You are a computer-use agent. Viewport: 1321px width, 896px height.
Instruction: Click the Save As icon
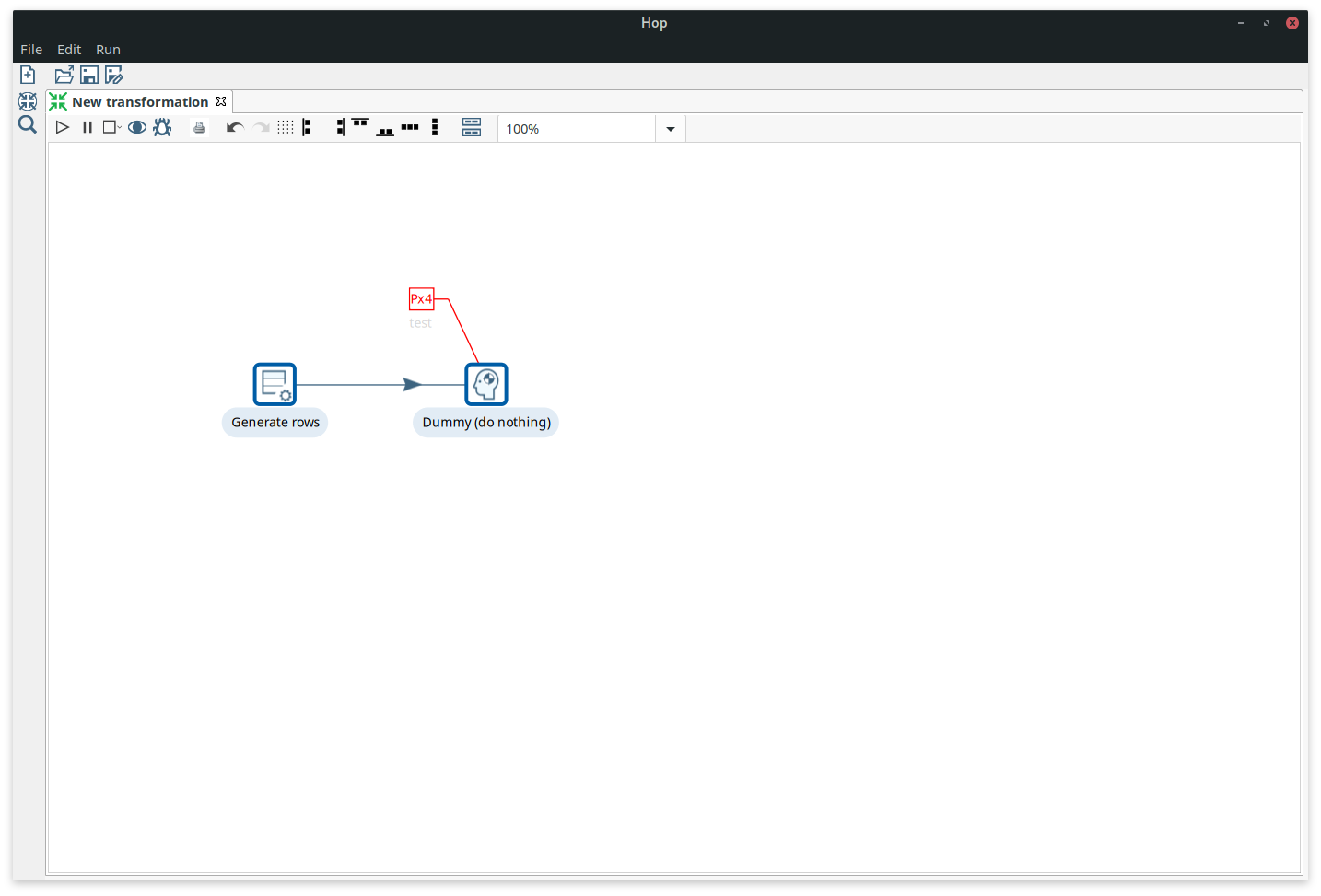pos(114,76)
